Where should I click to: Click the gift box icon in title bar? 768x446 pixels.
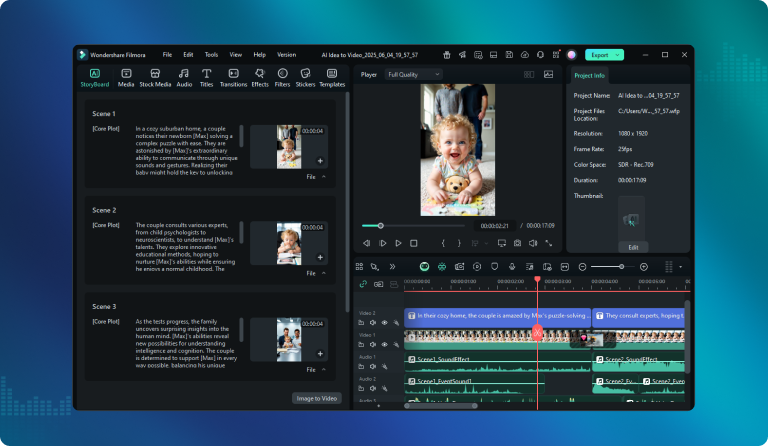point(447,55)
